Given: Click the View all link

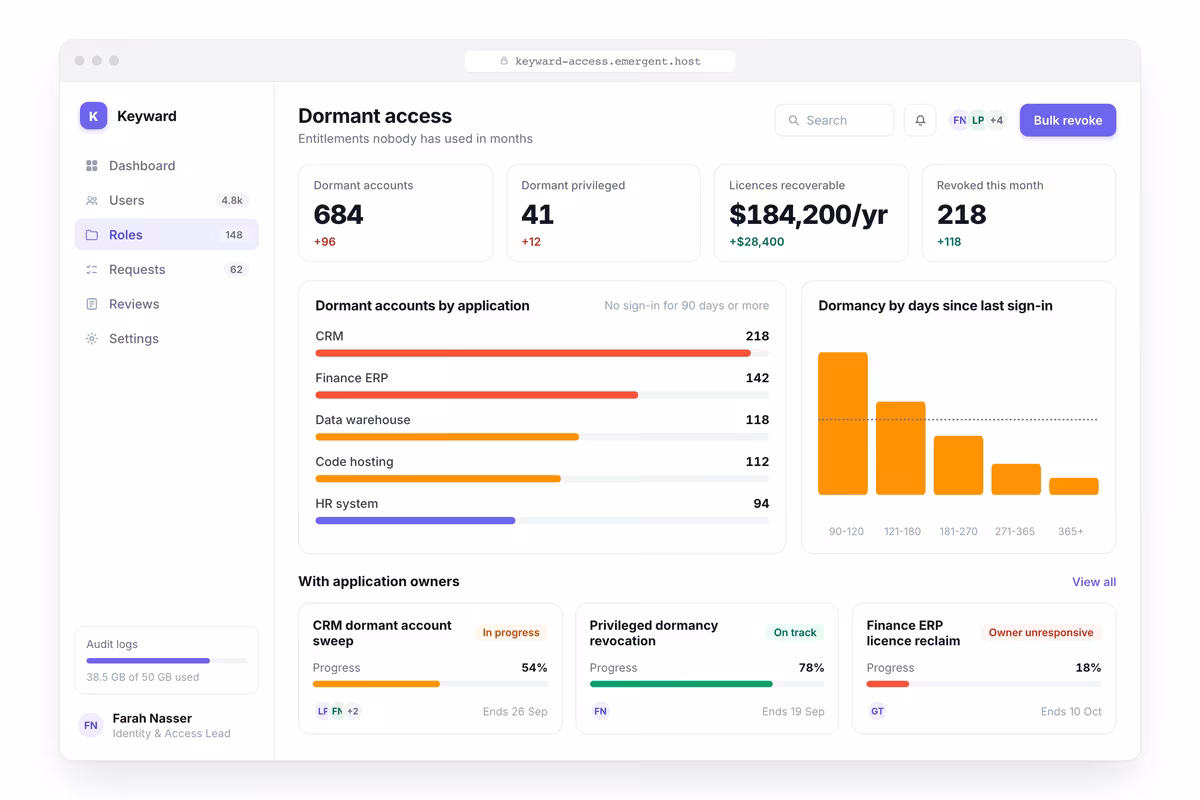Looking at the screenshot, I should [1094, 582].
